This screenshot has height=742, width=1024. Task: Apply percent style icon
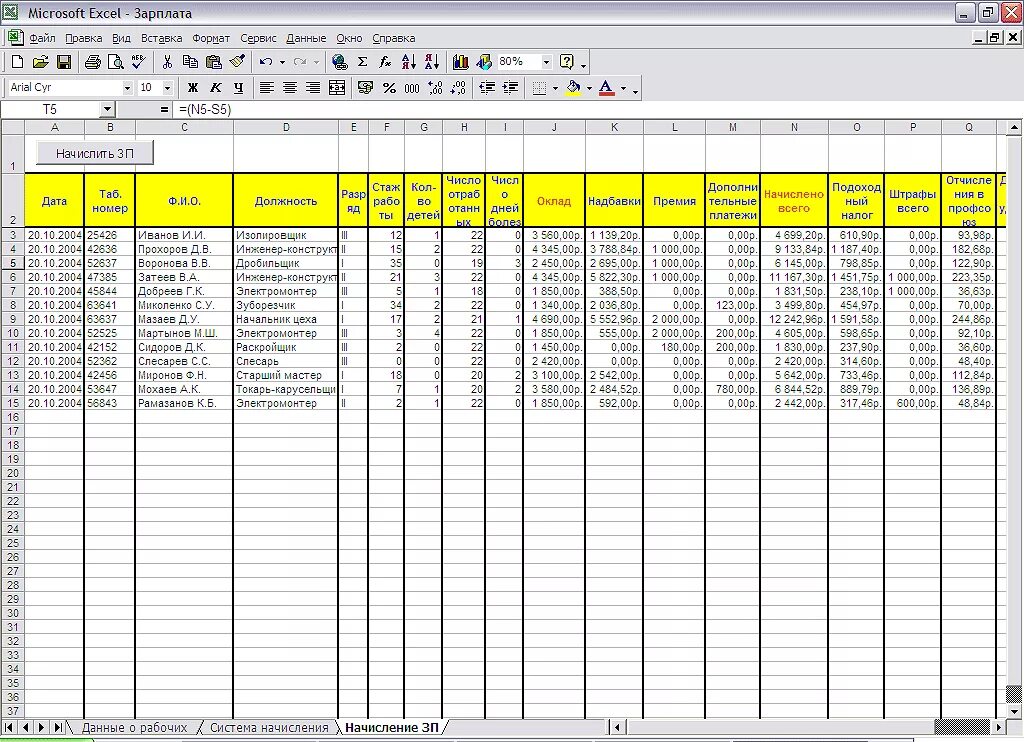[x=389, y=88]
